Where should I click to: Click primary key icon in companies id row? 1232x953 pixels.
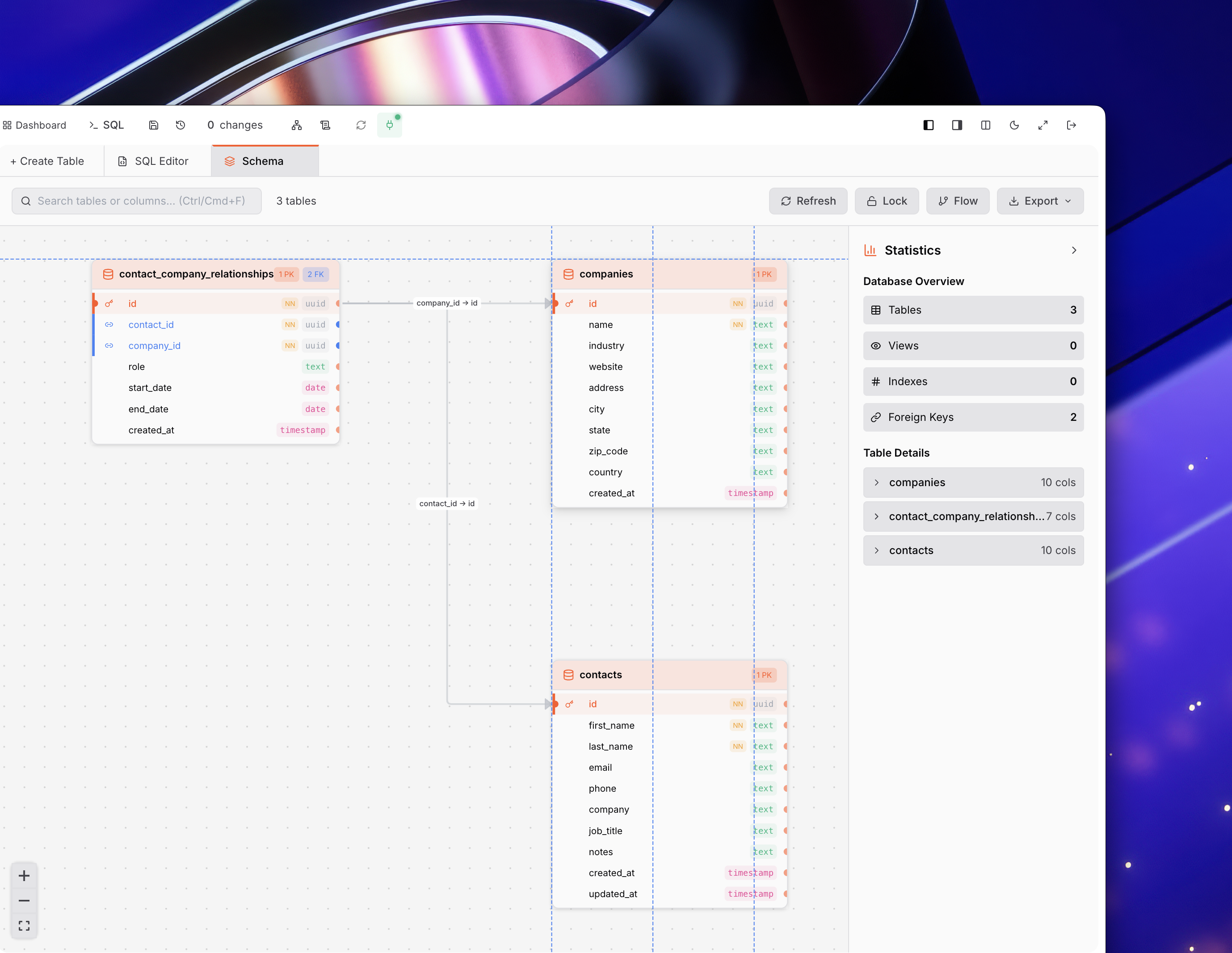click(x=570, y=303)
